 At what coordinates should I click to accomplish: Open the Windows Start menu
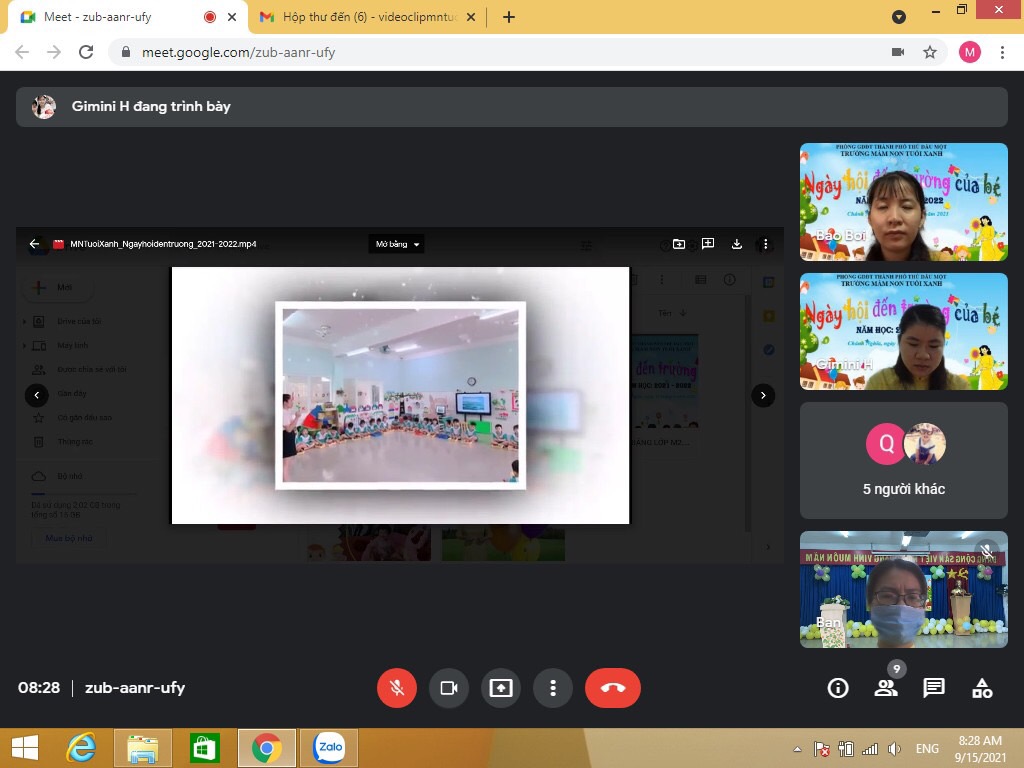pyautogui.click(x=25, y=748)
